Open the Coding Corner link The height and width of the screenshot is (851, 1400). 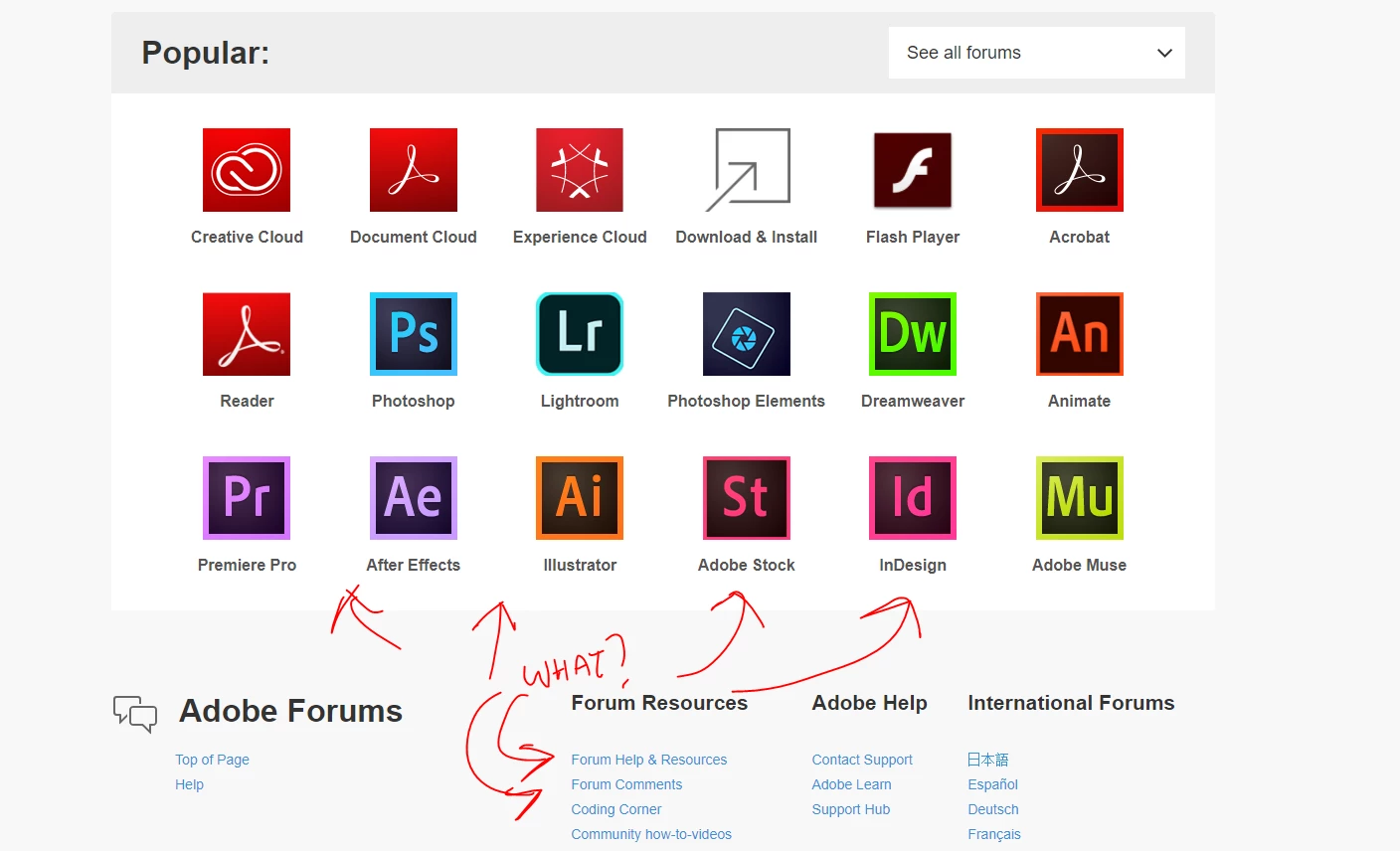click(616, 809)
